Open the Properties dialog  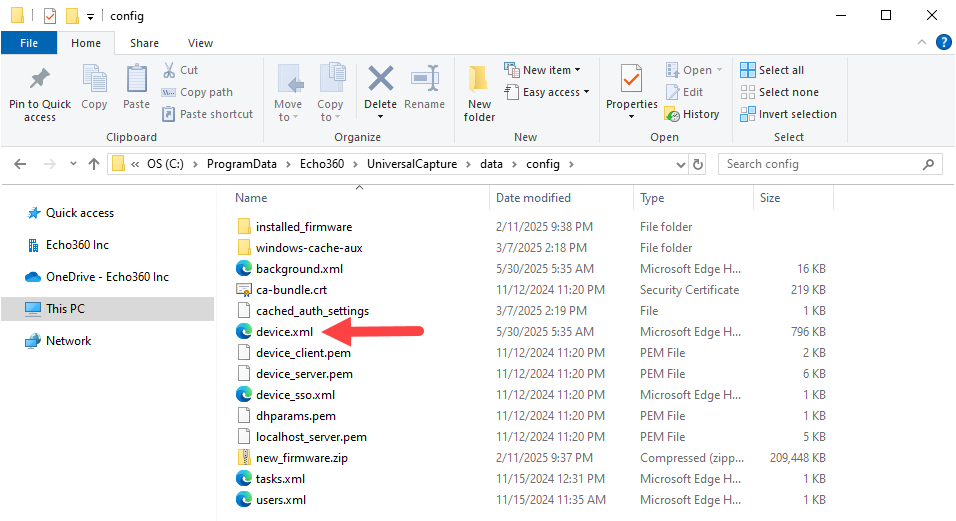pos(632,87)
